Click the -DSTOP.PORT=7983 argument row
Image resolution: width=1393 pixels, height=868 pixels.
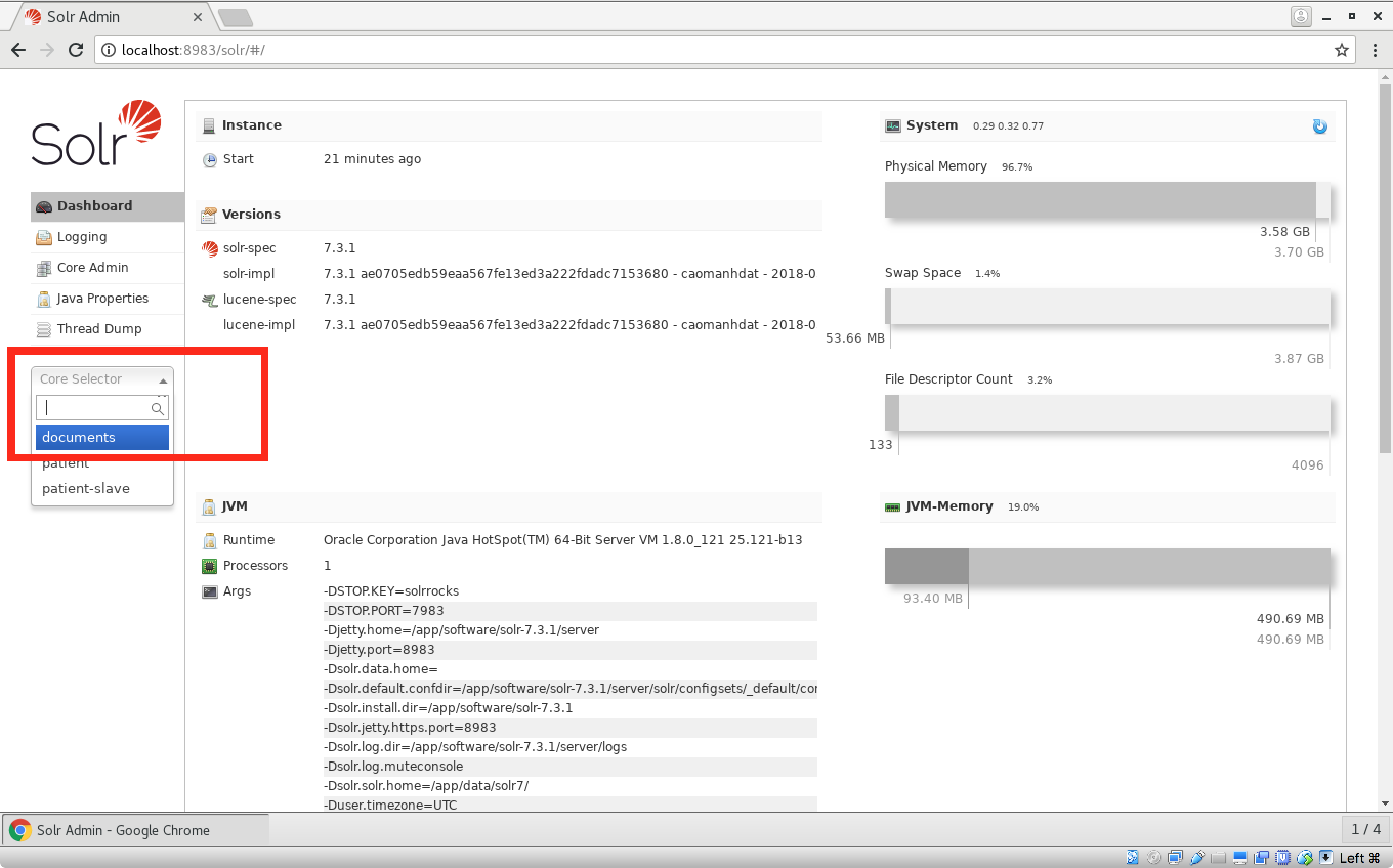pos(570,611)
